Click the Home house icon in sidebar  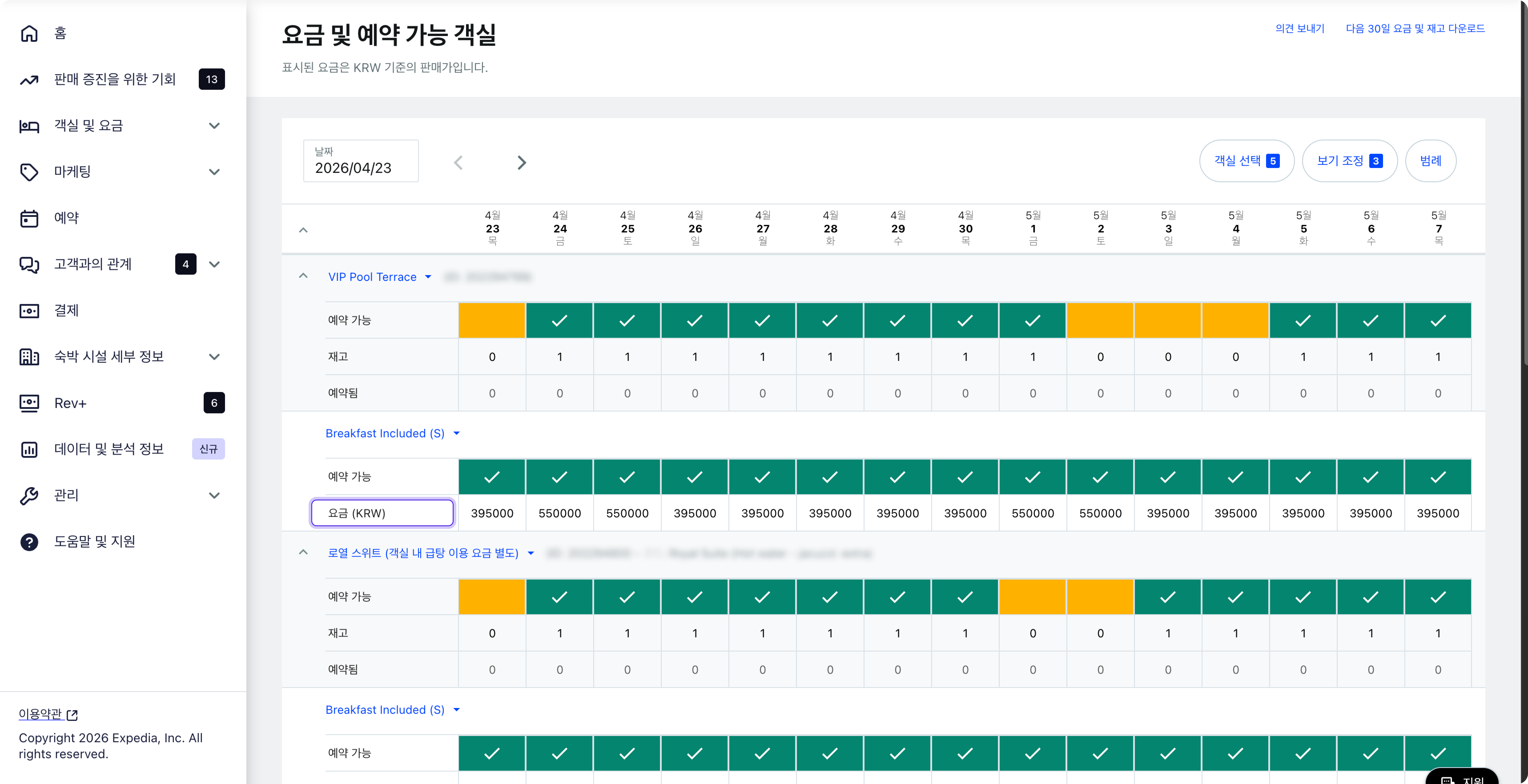click(x=29, y=33)
